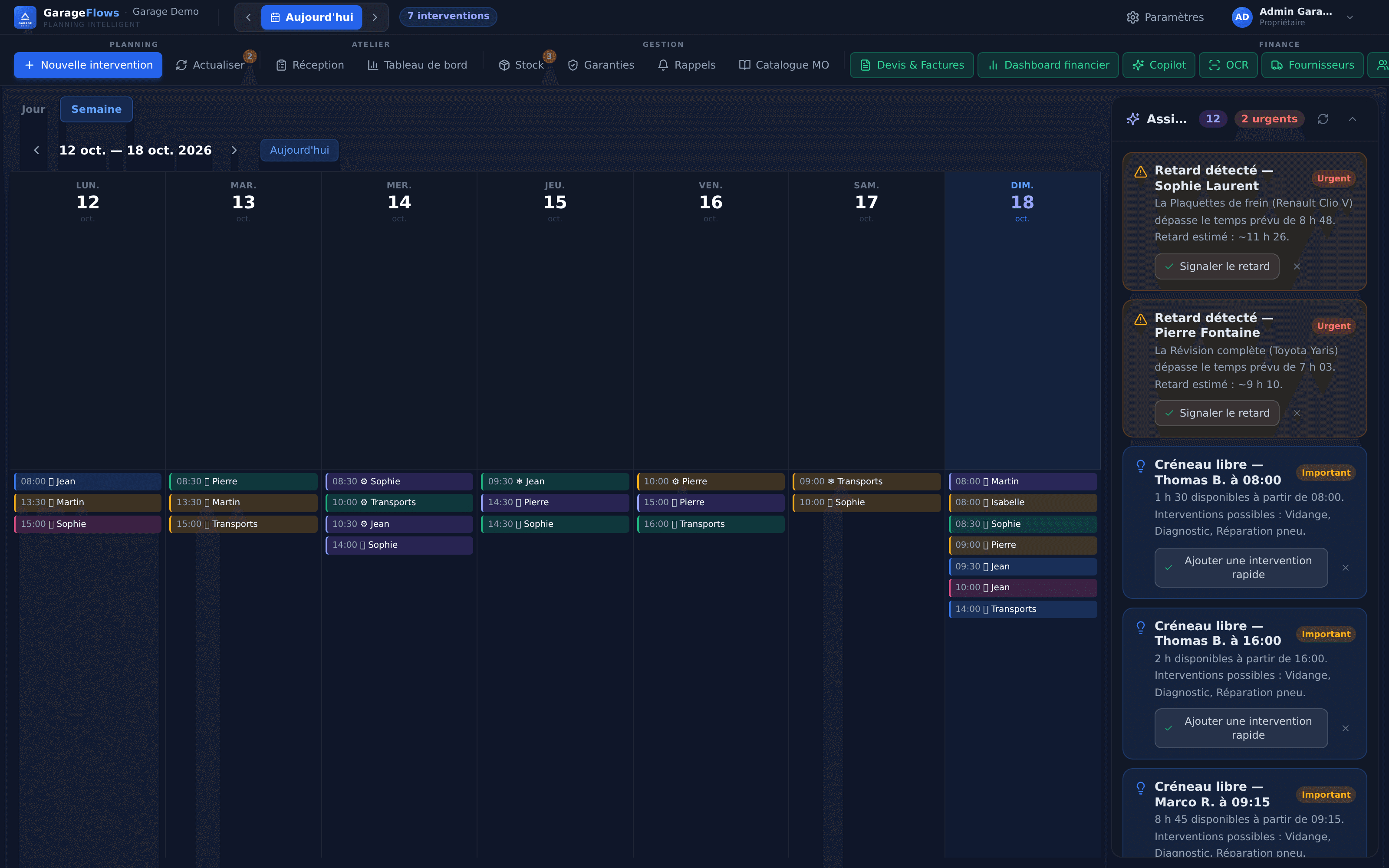This screenshot has width=1389, height=868.
Task: Click Aujourd'hui button next to the week range
Action: (x=300, y=151)
